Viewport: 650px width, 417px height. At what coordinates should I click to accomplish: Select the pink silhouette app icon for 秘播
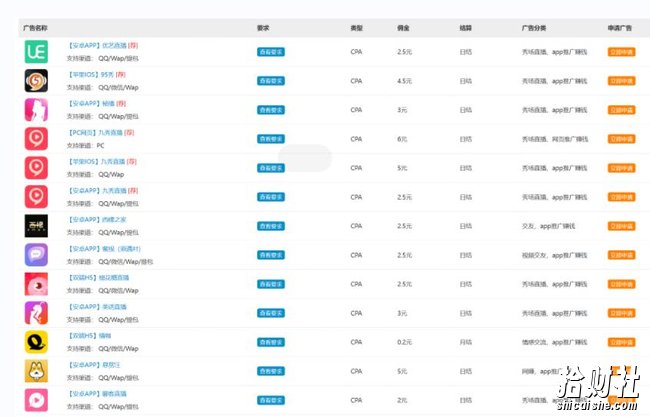click(36, 110)
